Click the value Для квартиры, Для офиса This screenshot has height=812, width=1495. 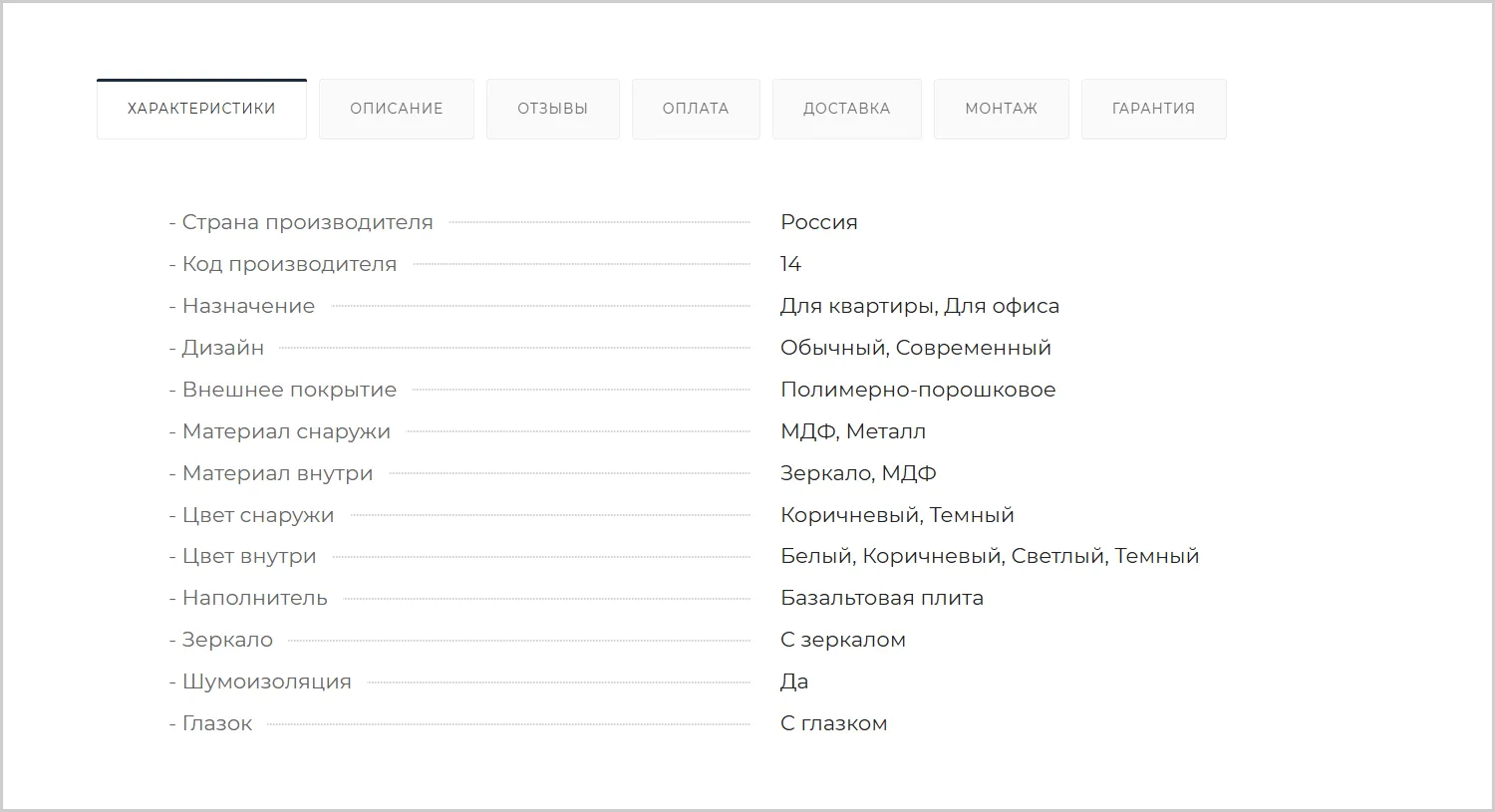pos(920,306)
